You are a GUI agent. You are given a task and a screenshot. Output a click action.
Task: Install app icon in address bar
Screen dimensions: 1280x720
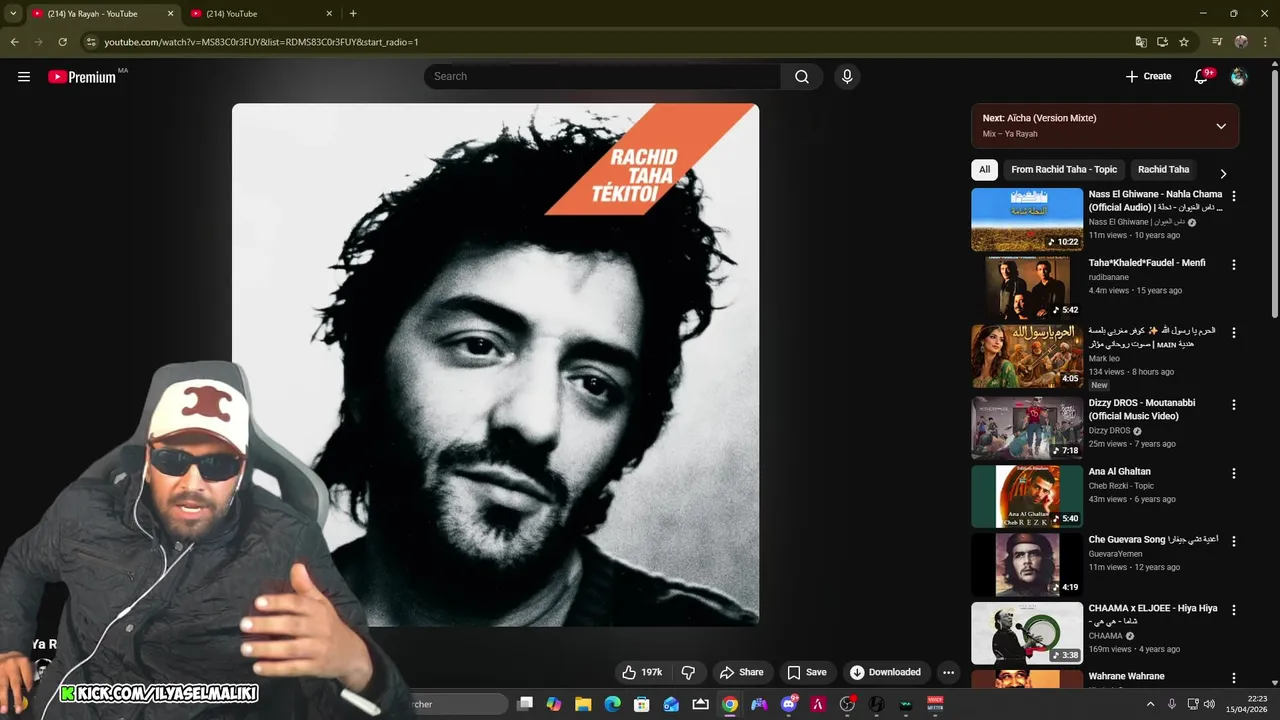(x=1162, y=42)
